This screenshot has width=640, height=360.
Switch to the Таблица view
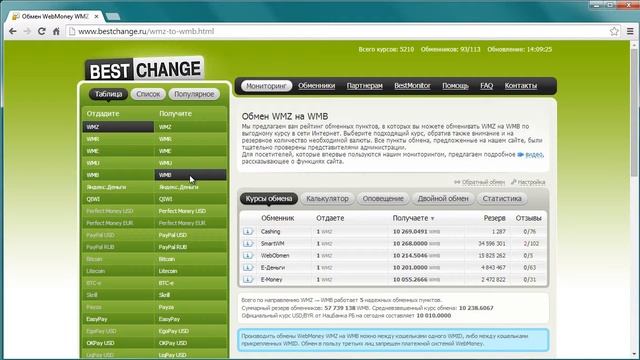[x=108, y=94]
